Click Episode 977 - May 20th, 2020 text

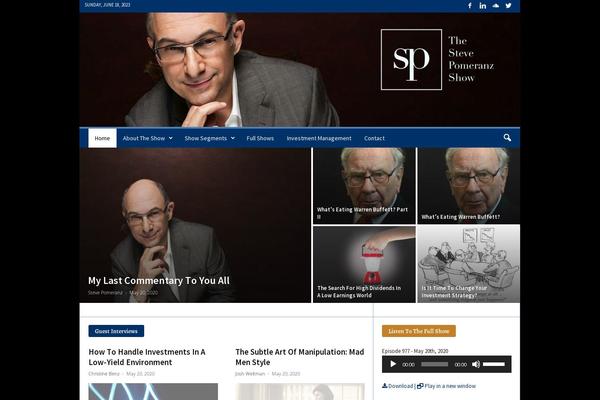pos(415,351)
